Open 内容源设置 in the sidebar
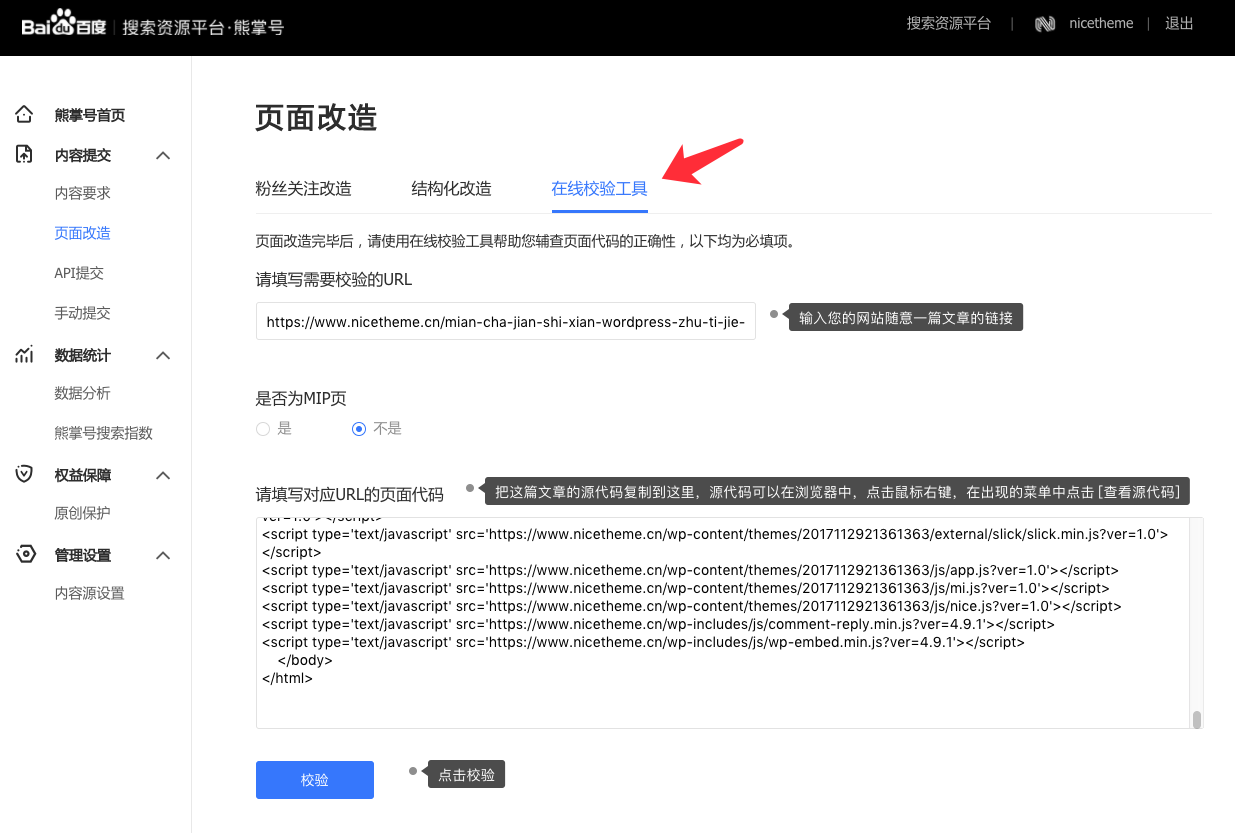1235x833 pixels. (x=90, y=593)
